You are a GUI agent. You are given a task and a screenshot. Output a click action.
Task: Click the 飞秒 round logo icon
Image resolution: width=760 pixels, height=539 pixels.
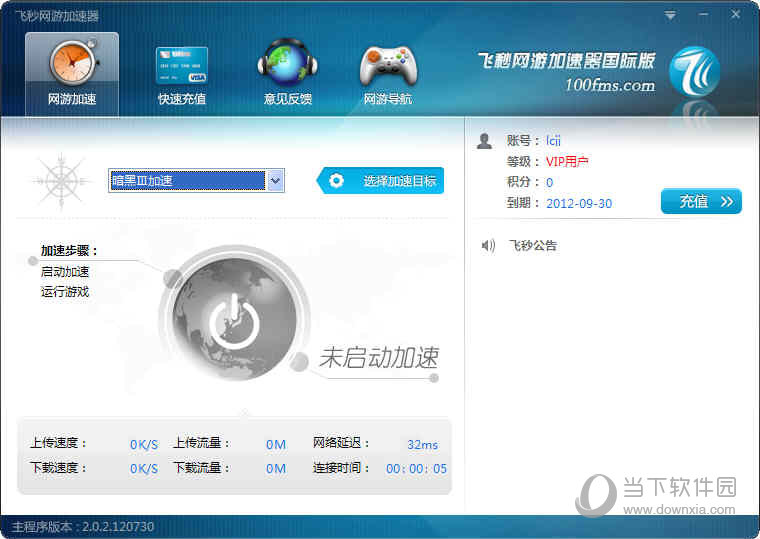694,72
